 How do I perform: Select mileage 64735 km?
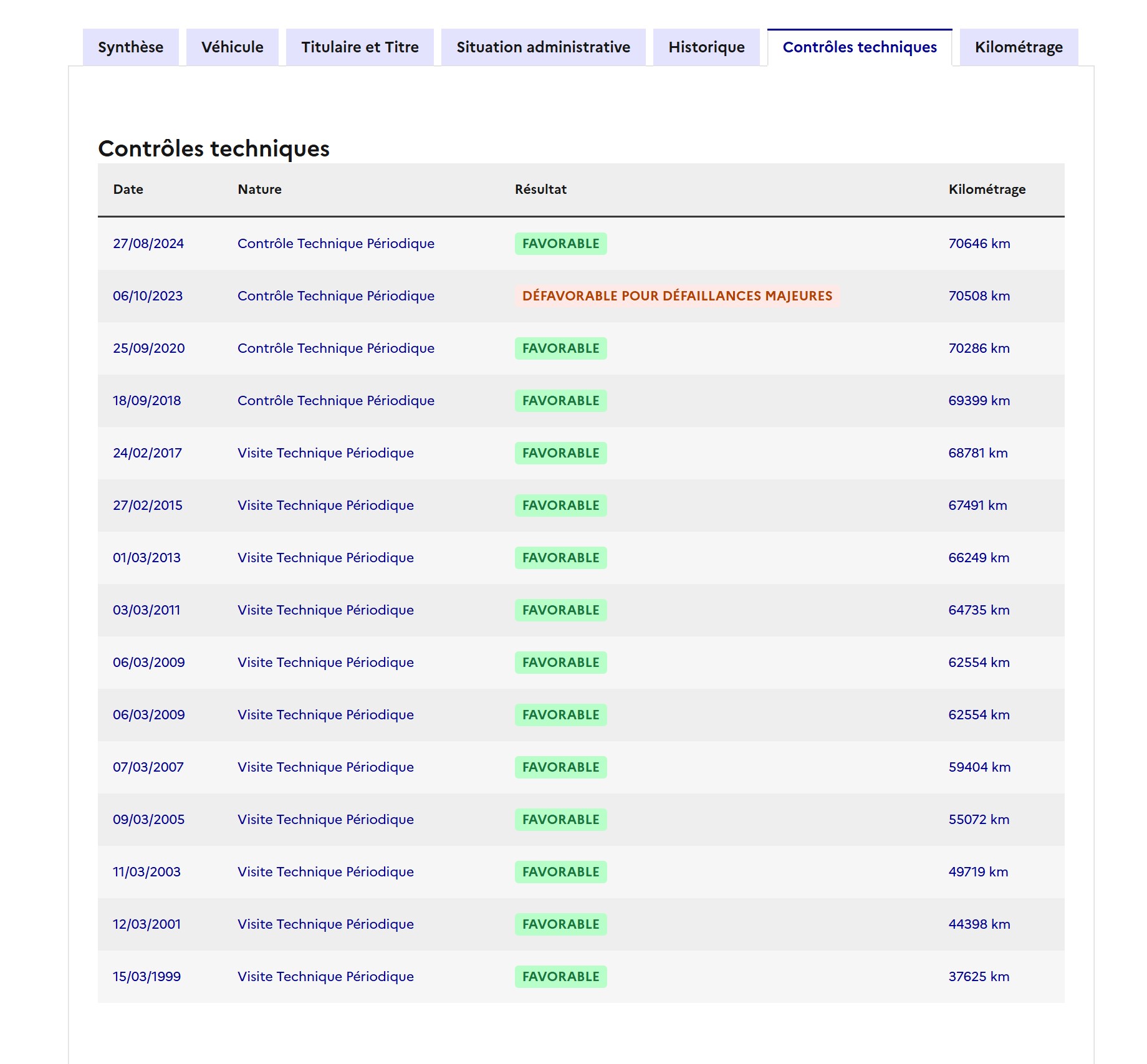pos(979,610)
